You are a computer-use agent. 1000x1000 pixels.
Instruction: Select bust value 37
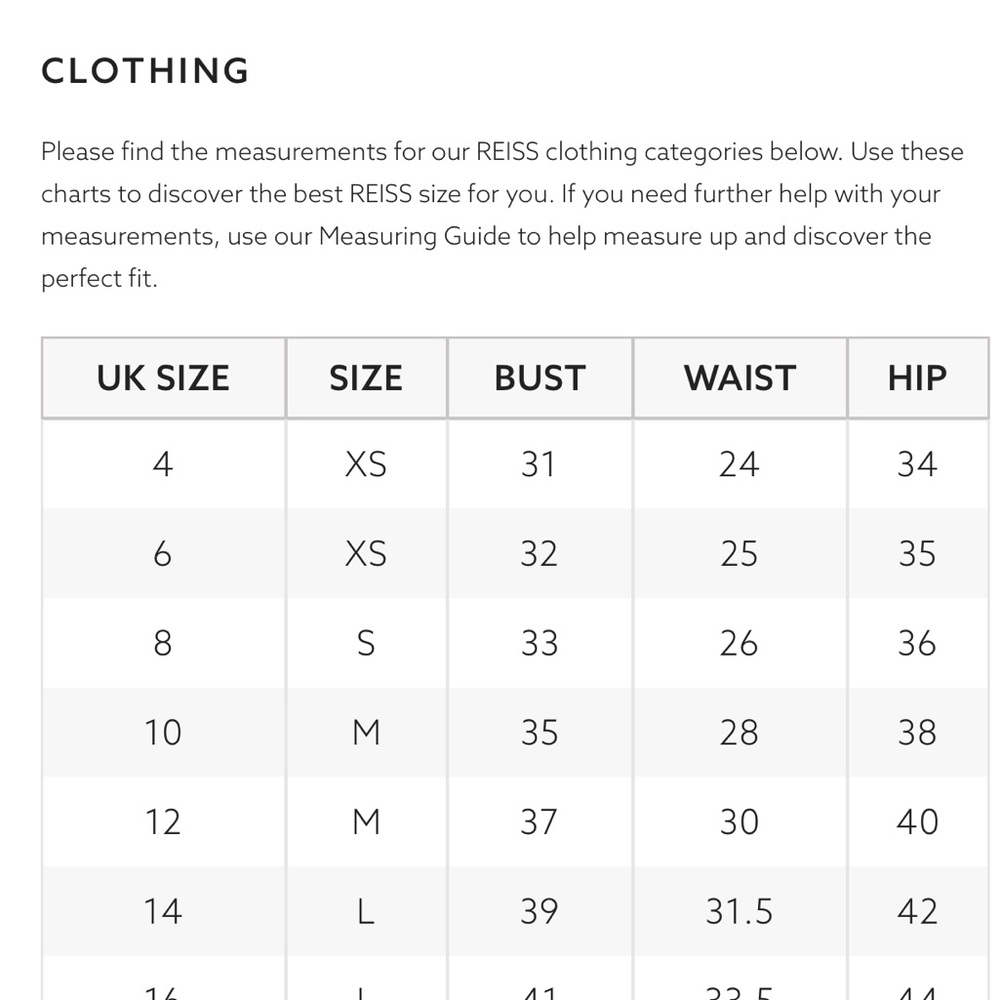tap(540, 821)
